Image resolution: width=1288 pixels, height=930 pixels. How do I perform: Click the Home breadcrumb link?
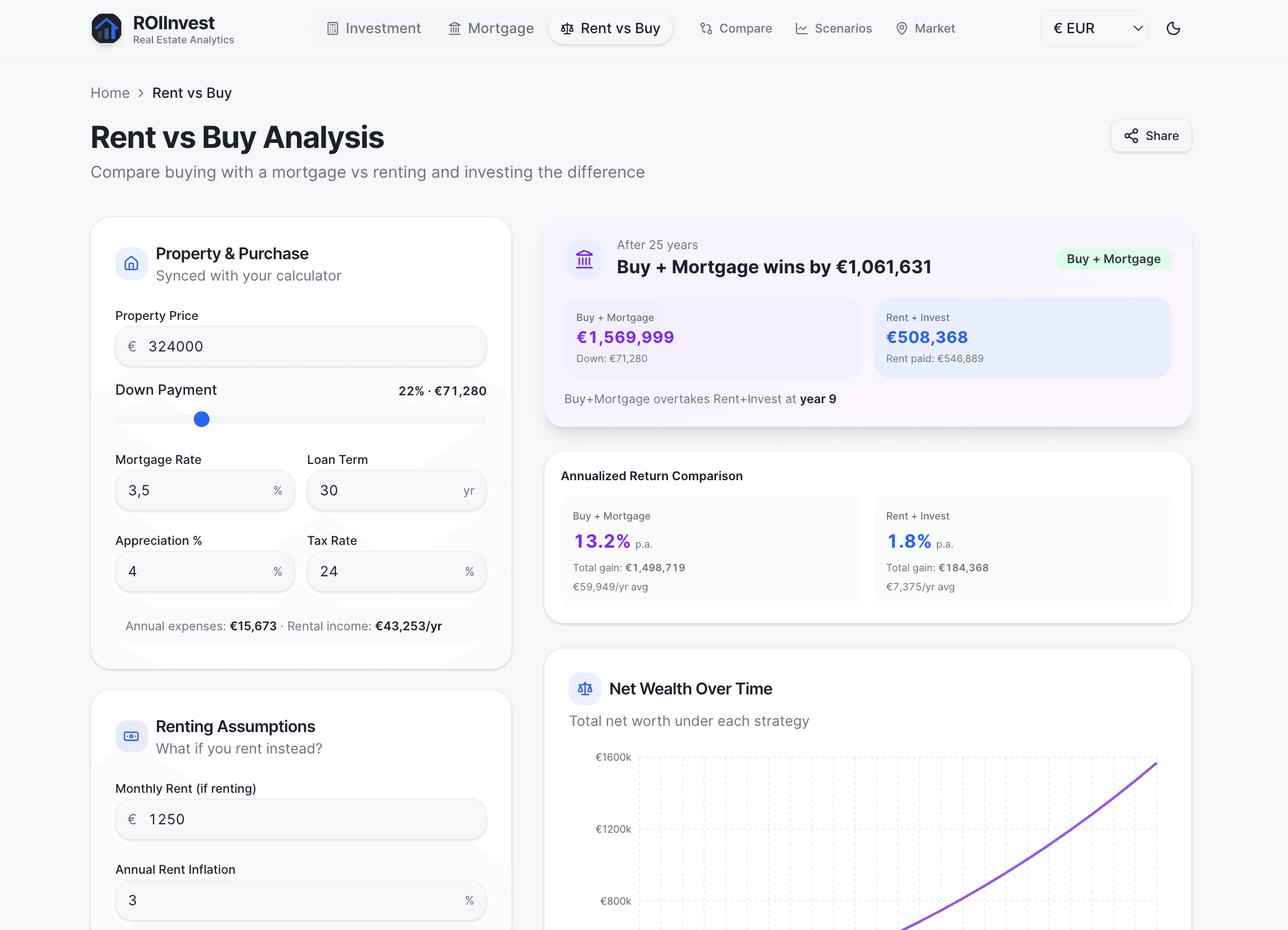tap(110, 93)
